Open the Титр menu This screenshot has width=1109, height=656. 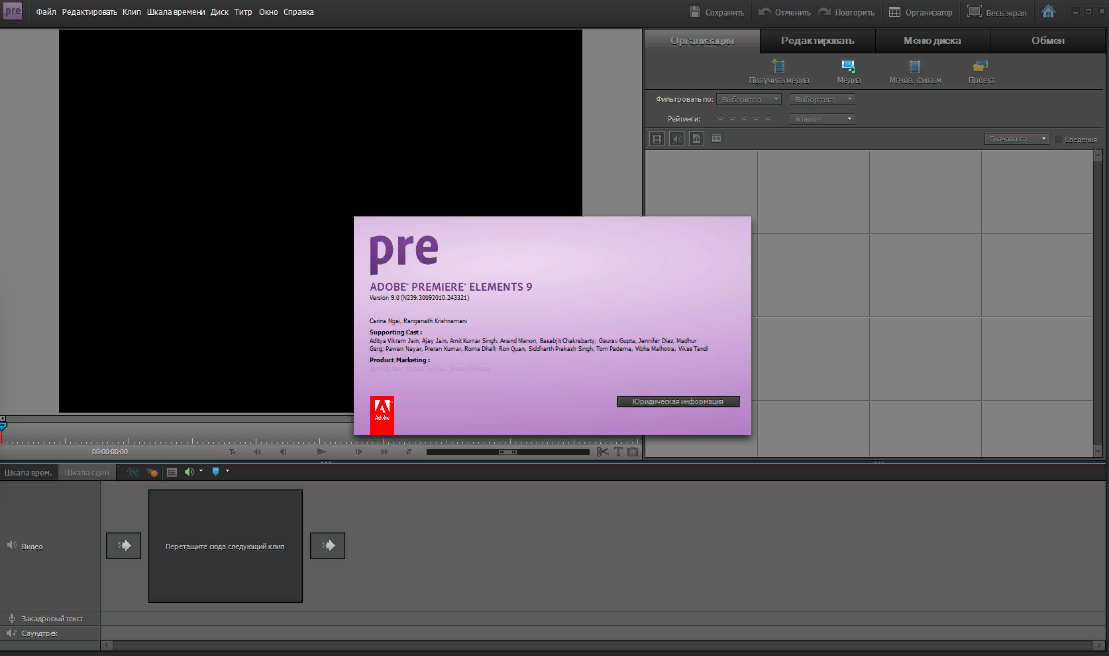point(243,12)
